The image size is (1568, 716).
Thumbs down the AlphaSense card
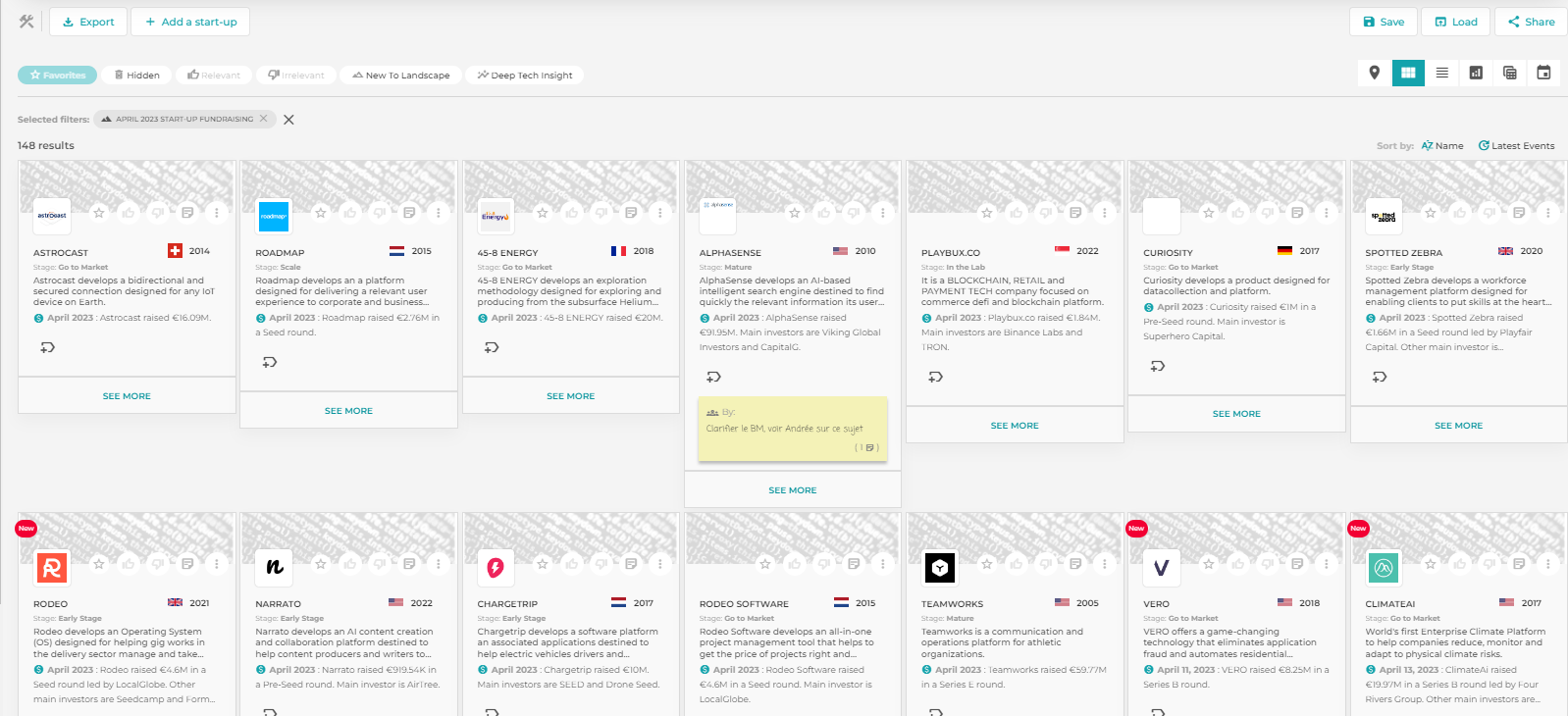coord(854,213)
